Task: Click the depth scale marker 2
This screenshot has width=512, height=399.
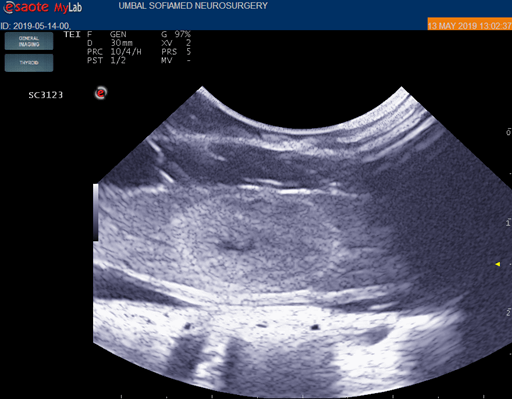Action: [508, 312]
